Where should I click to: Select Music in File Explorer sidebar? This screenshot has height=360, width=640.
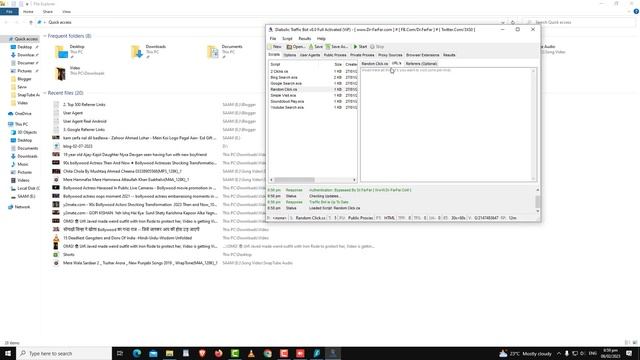pyautogui.click(x=20, y=164)
